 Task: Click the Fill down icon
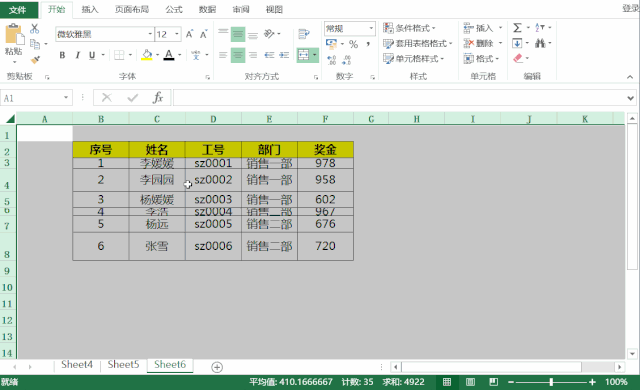click(517, 43)
